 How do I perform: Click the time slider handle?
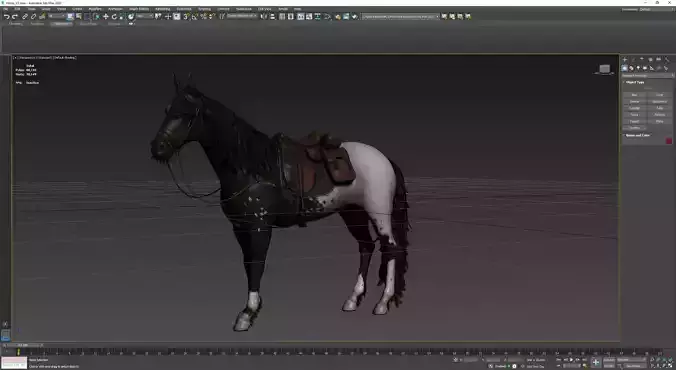coord(22,345)
